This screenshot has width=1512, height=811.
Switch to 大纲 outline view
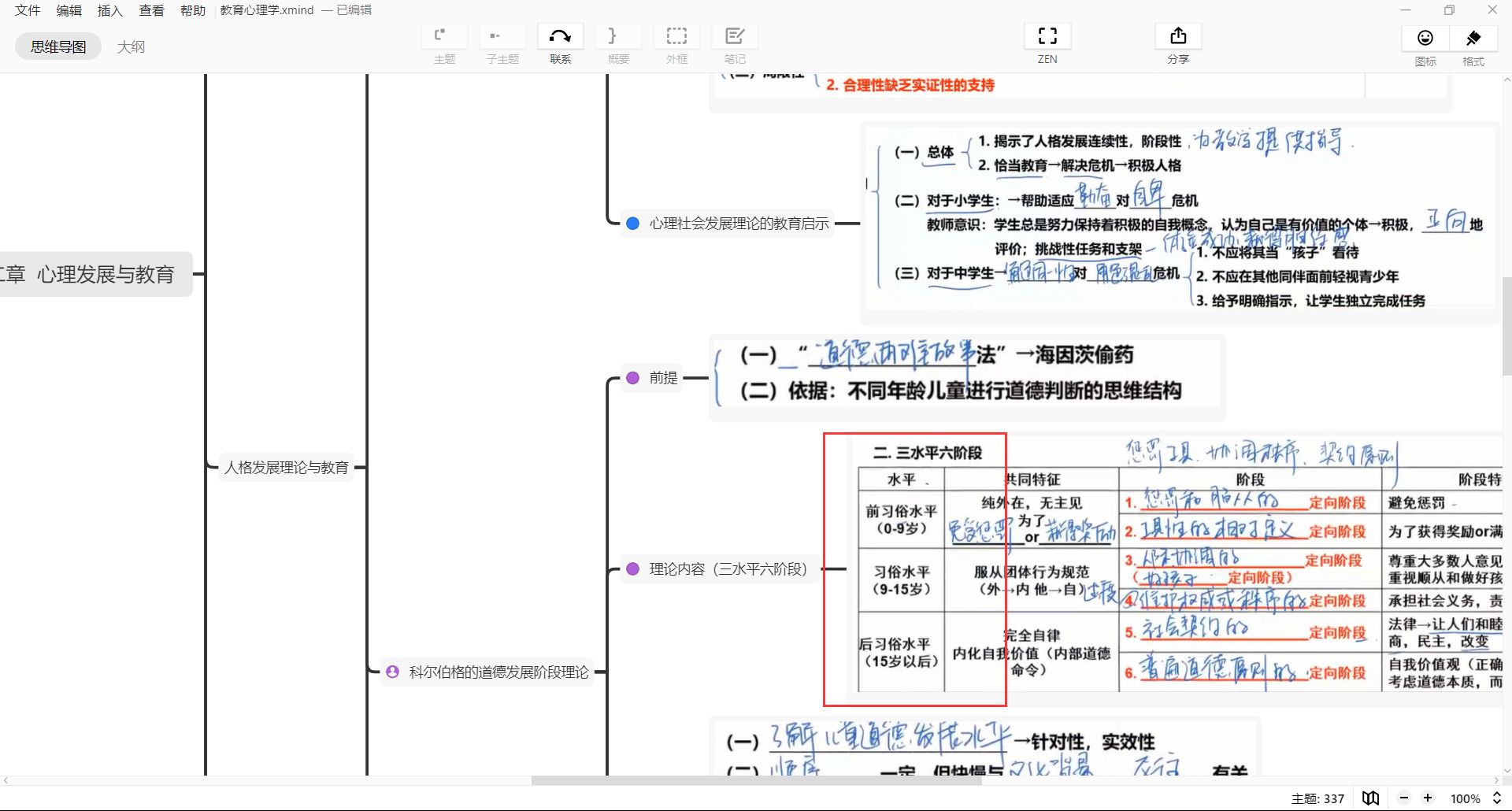coord(131,46)
